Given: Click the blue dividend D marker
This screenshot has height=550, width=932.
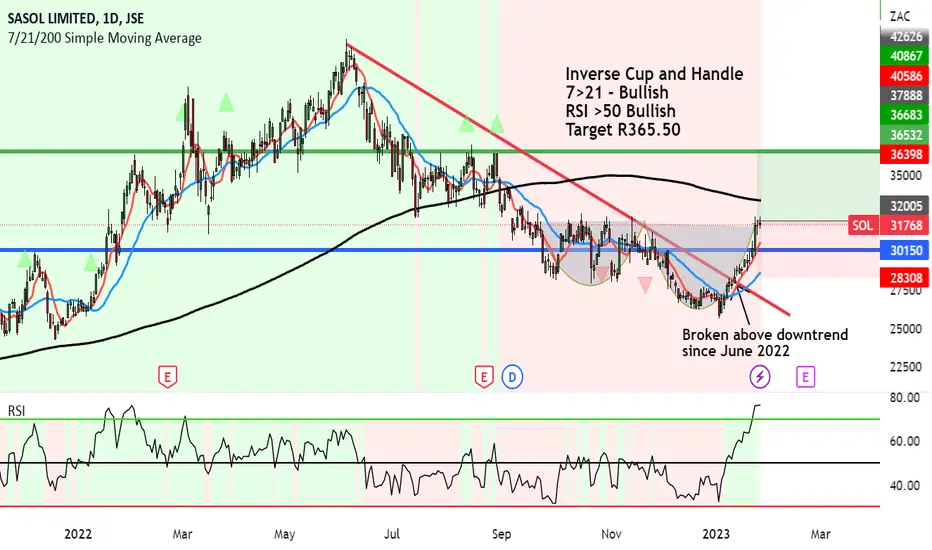Looking at the screenshot, I should click(512, 377).
